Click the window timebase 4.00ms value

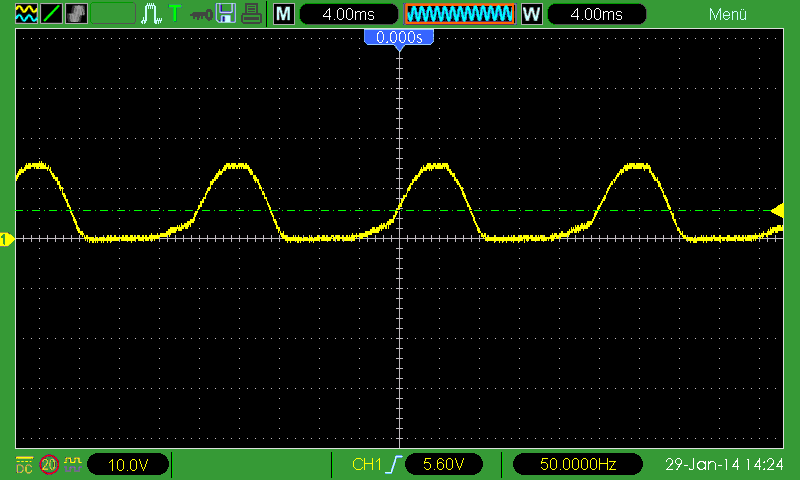tap(596, 14)
